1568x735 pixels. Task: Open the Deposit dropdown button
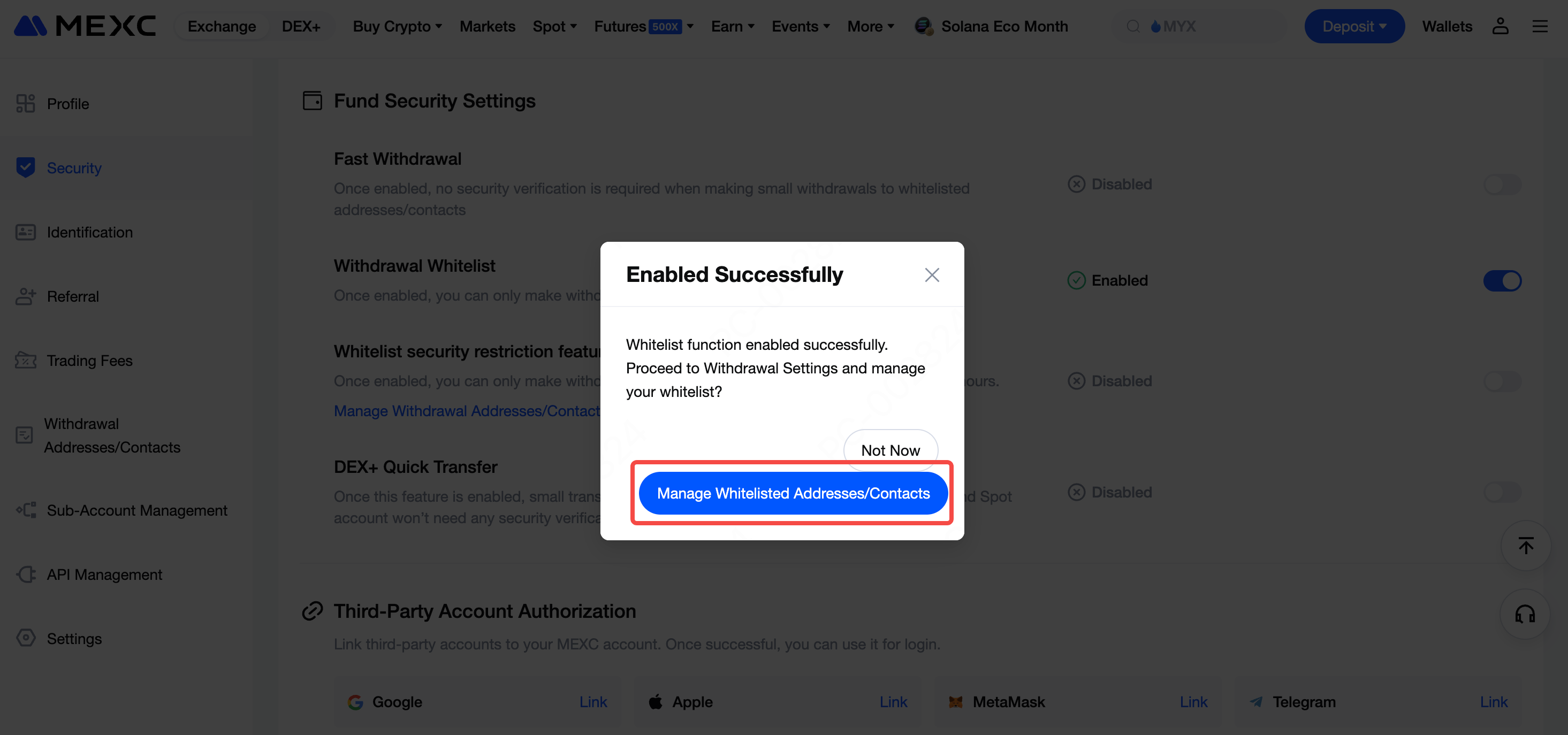pyautogui.click(x=1354, y=26)
